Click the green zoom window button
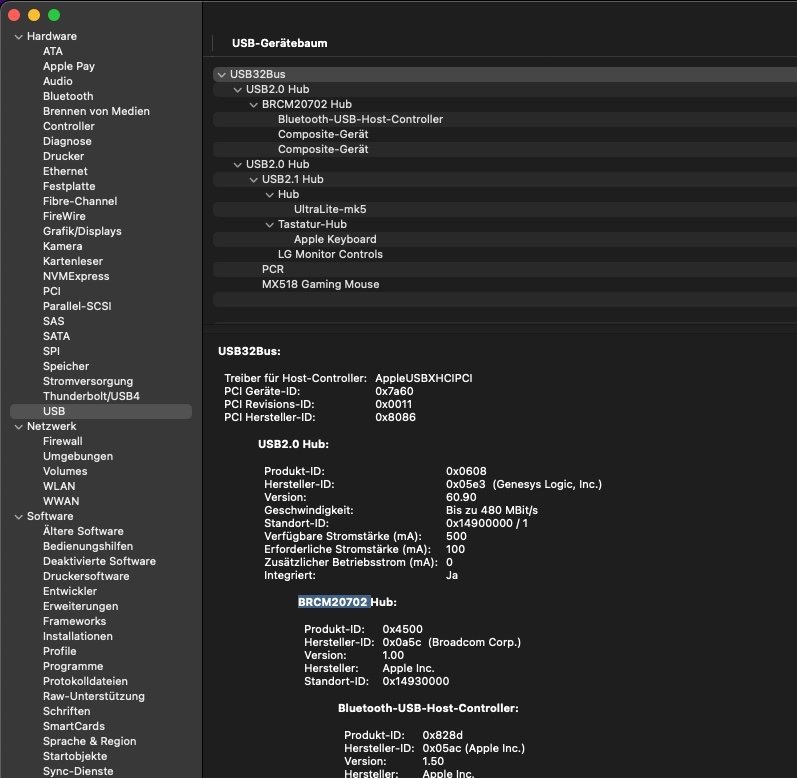The width and height of the screenshot is (797, 778). tap(54, 15)
